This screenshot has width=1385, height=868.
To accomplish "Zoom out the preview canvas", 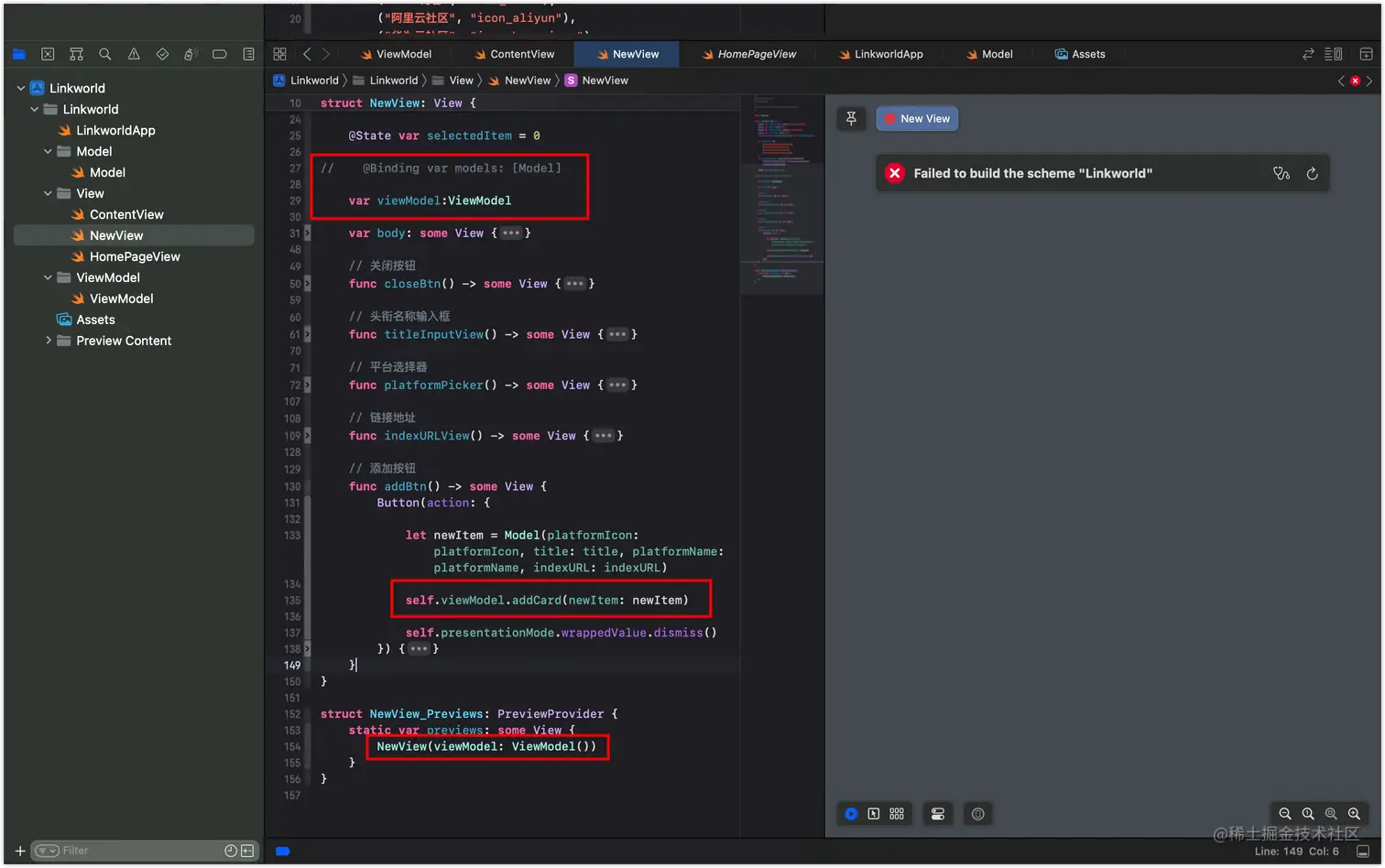I will coord(1285,814).
